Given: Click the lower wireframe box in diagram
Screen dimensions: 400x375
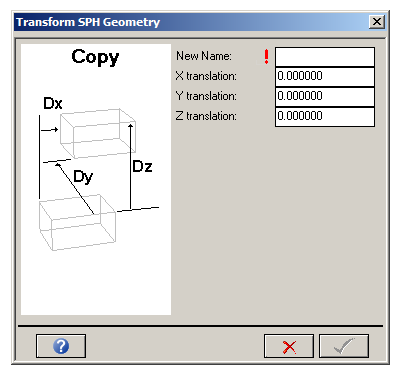Looking at the screenshot, I should click(x=77, y=222).
